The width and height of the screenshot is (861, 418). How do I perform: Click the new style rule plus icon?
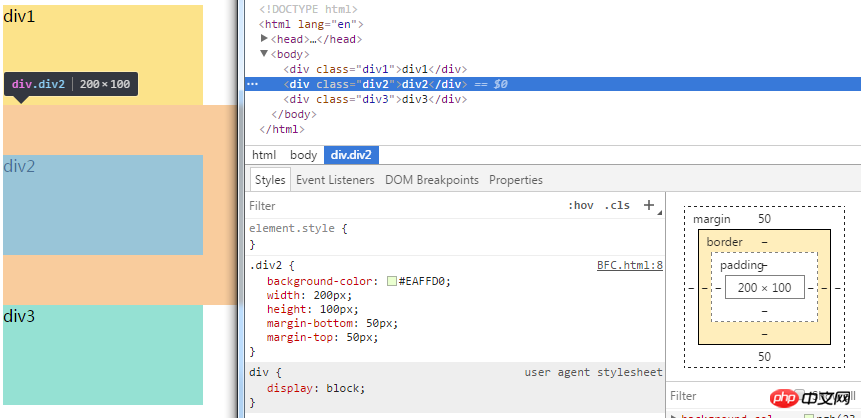coord(649,205)
